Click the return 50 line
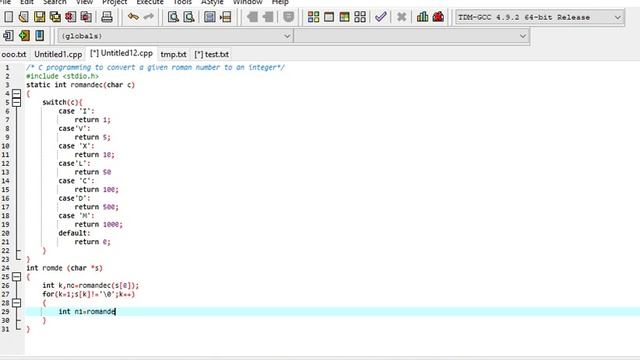This screenshot has height=360, width=640. point(93,172)
